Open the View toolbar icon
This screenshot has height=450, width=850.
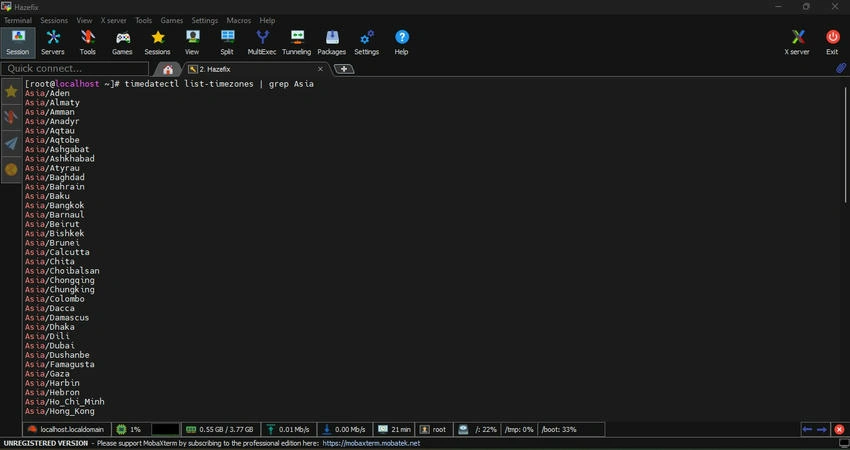(x=192, y=42)
